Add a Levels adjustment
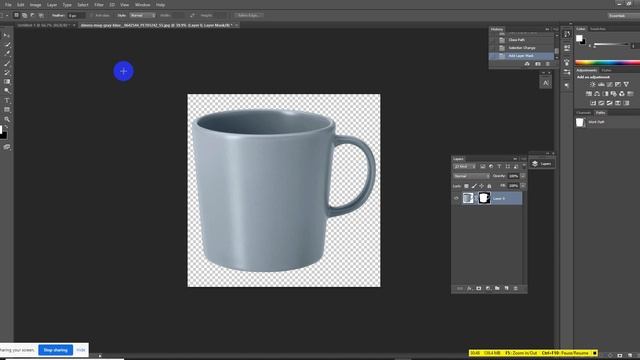 pos(601,84)
